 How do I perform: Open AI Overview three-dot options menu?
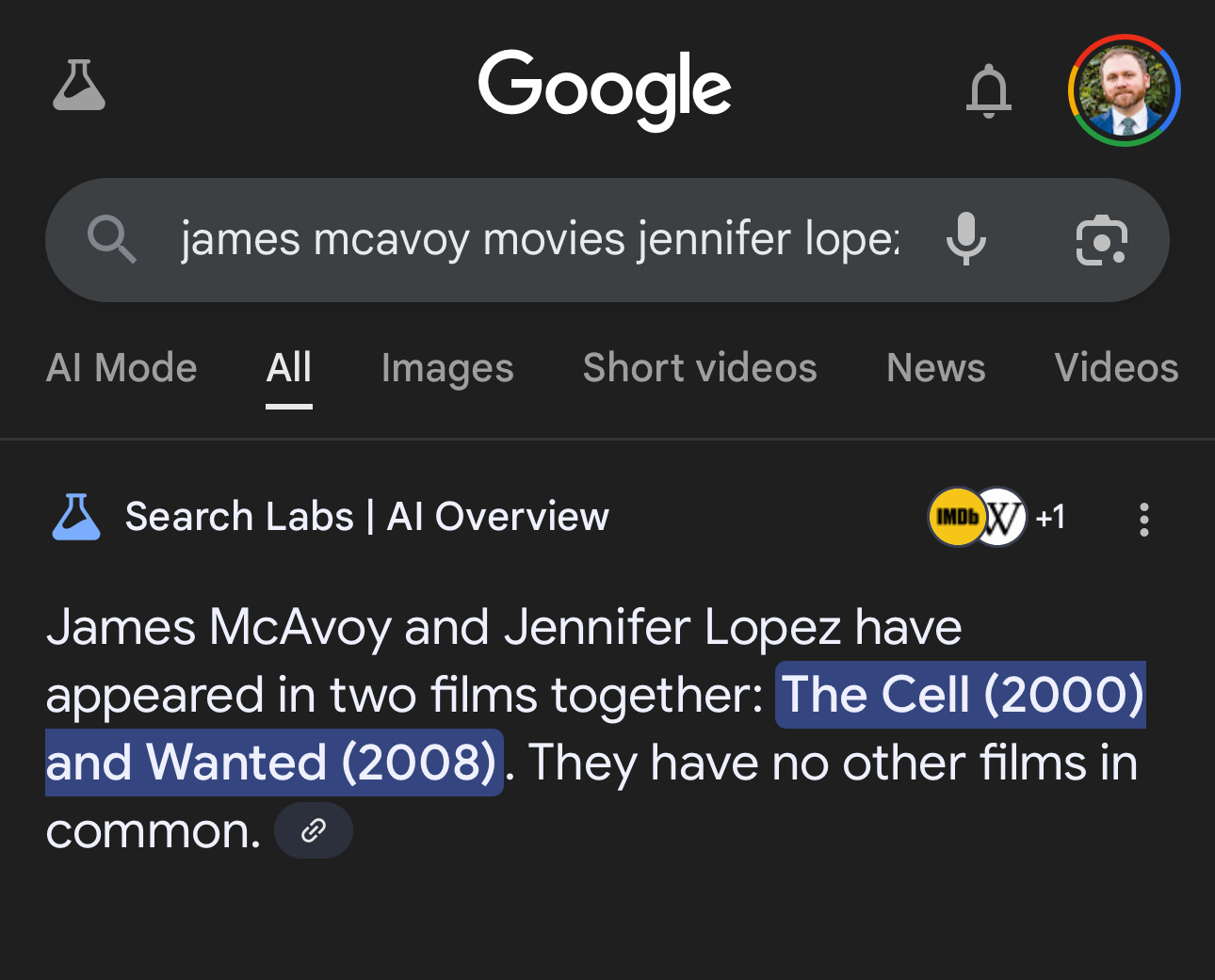click(1143, 519)
